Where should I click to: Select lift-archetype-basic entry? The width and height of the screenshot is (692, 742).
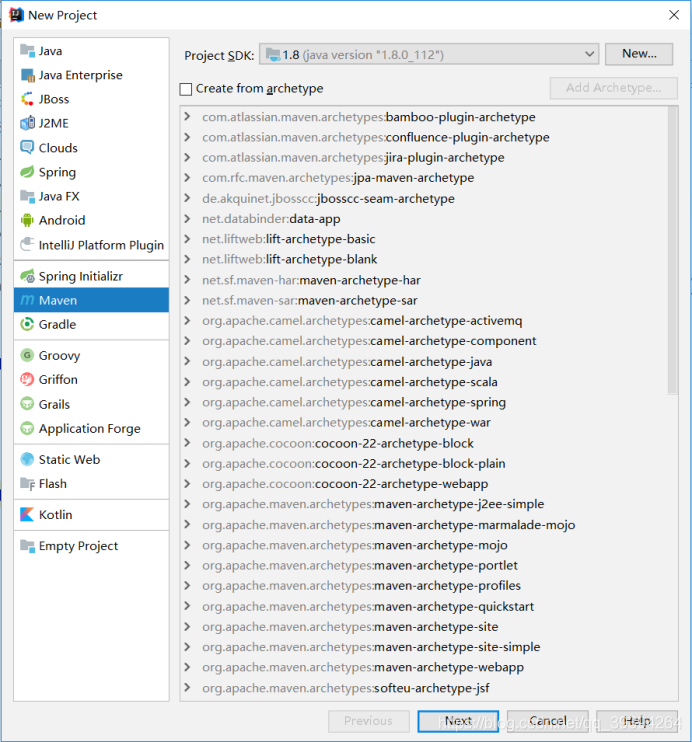coord(288,239)
